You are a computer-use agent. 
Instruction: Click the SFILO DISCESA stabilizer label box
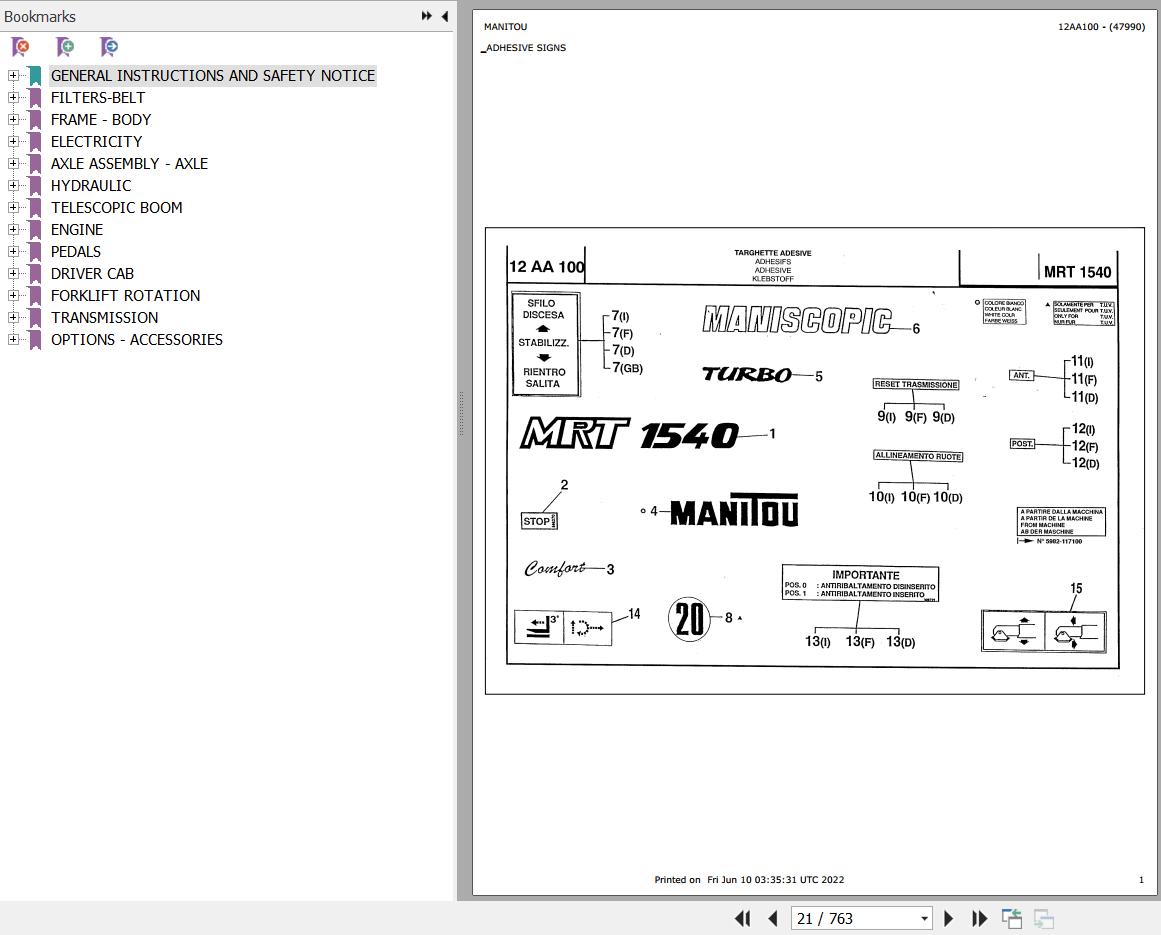[546, 343]
